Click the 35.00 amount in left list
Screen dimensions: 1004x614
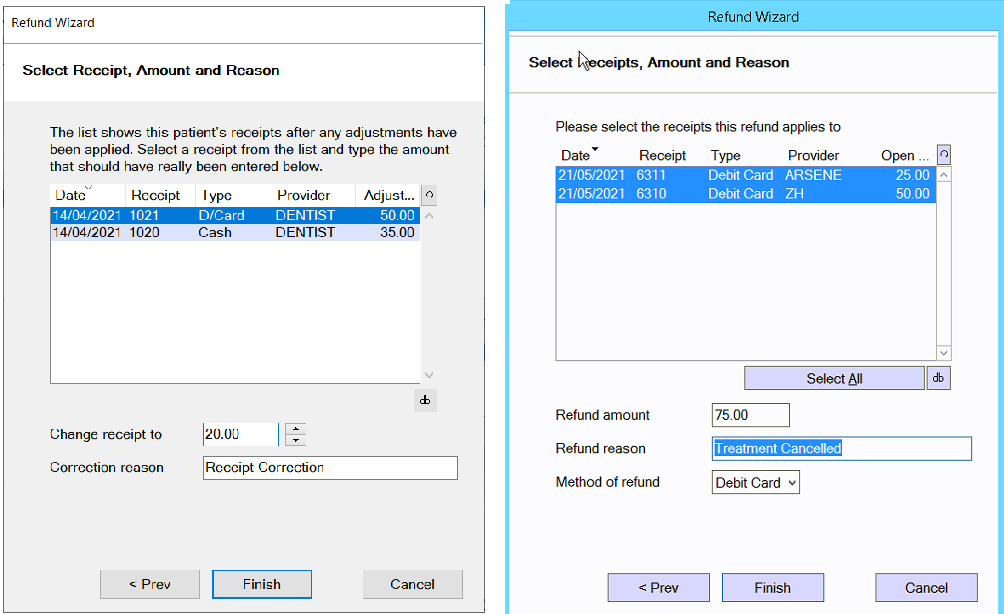coord(397,232)
